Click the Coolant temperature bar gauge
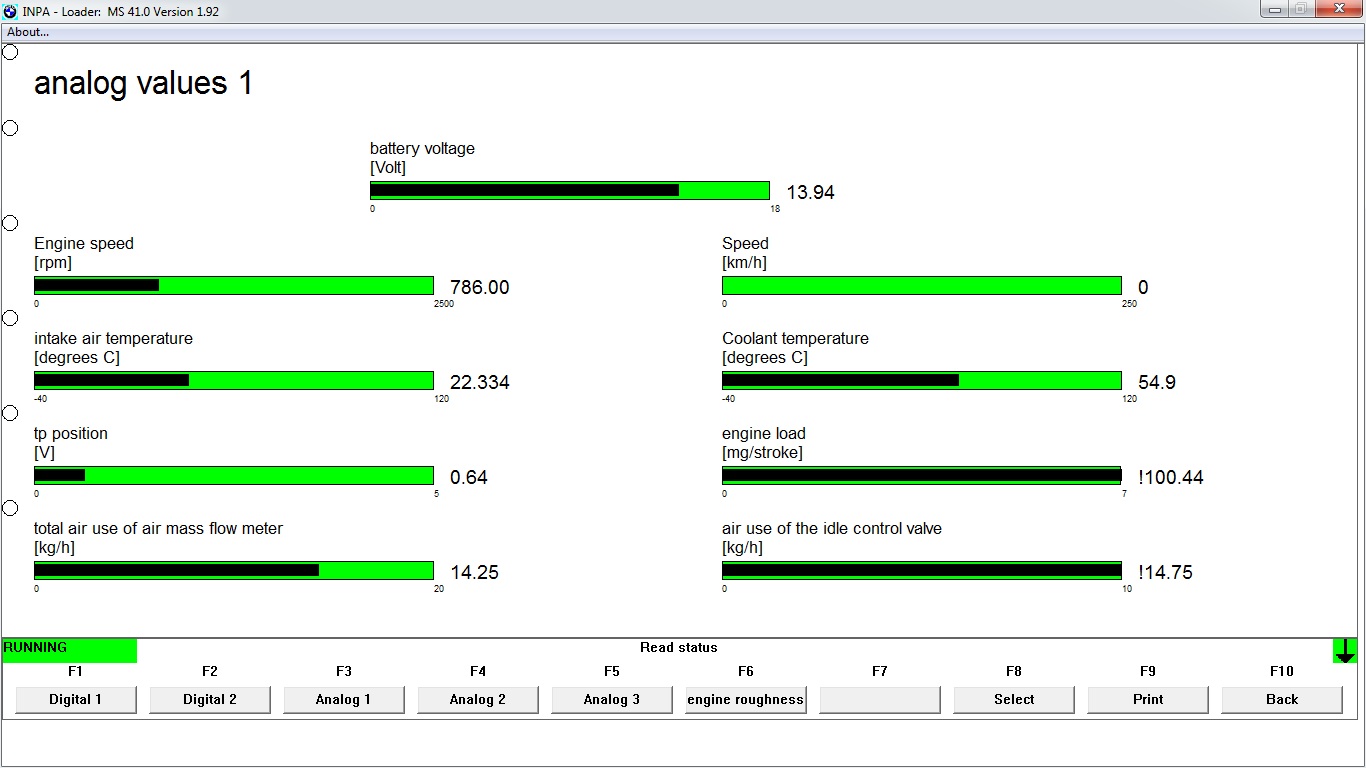The height and width of the screenshot is (768, 1366). pyautogui.click(x=921, y=381)
